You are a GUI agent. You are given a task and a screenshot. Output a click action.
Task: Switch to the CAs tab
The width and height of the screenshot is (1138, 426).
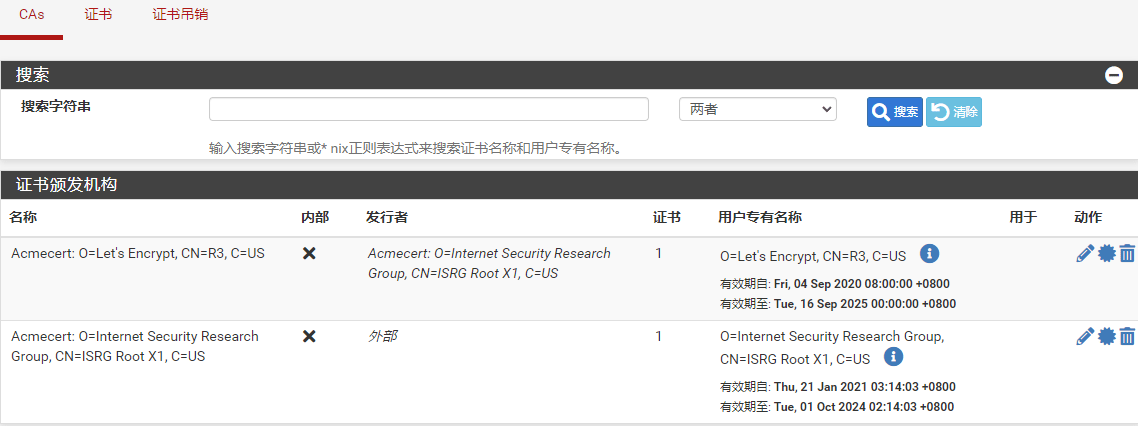[x=31, y=15]
